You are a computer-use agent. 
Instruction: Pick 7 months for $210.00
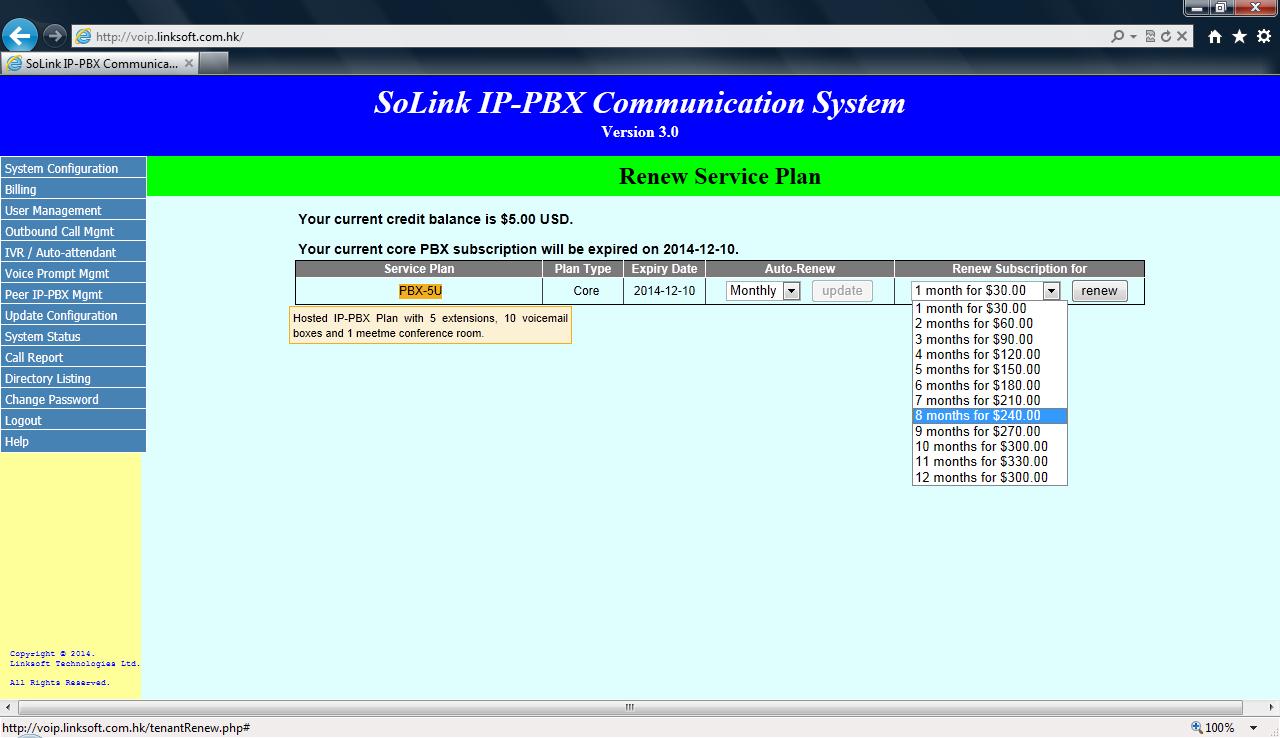990,401
